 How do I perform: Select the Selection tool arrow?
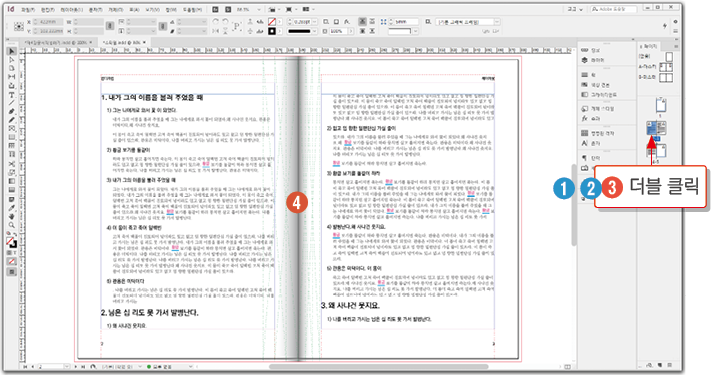(12, 51)
